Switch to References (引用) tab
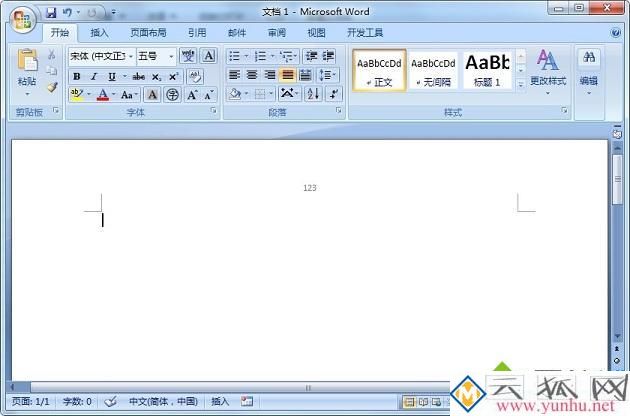 coord(197,33)
